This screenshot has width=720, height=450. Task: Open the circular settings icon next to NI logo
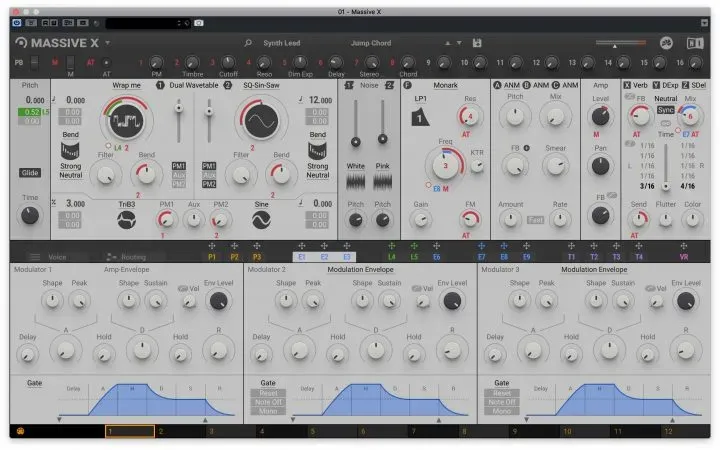pos(666,43)
